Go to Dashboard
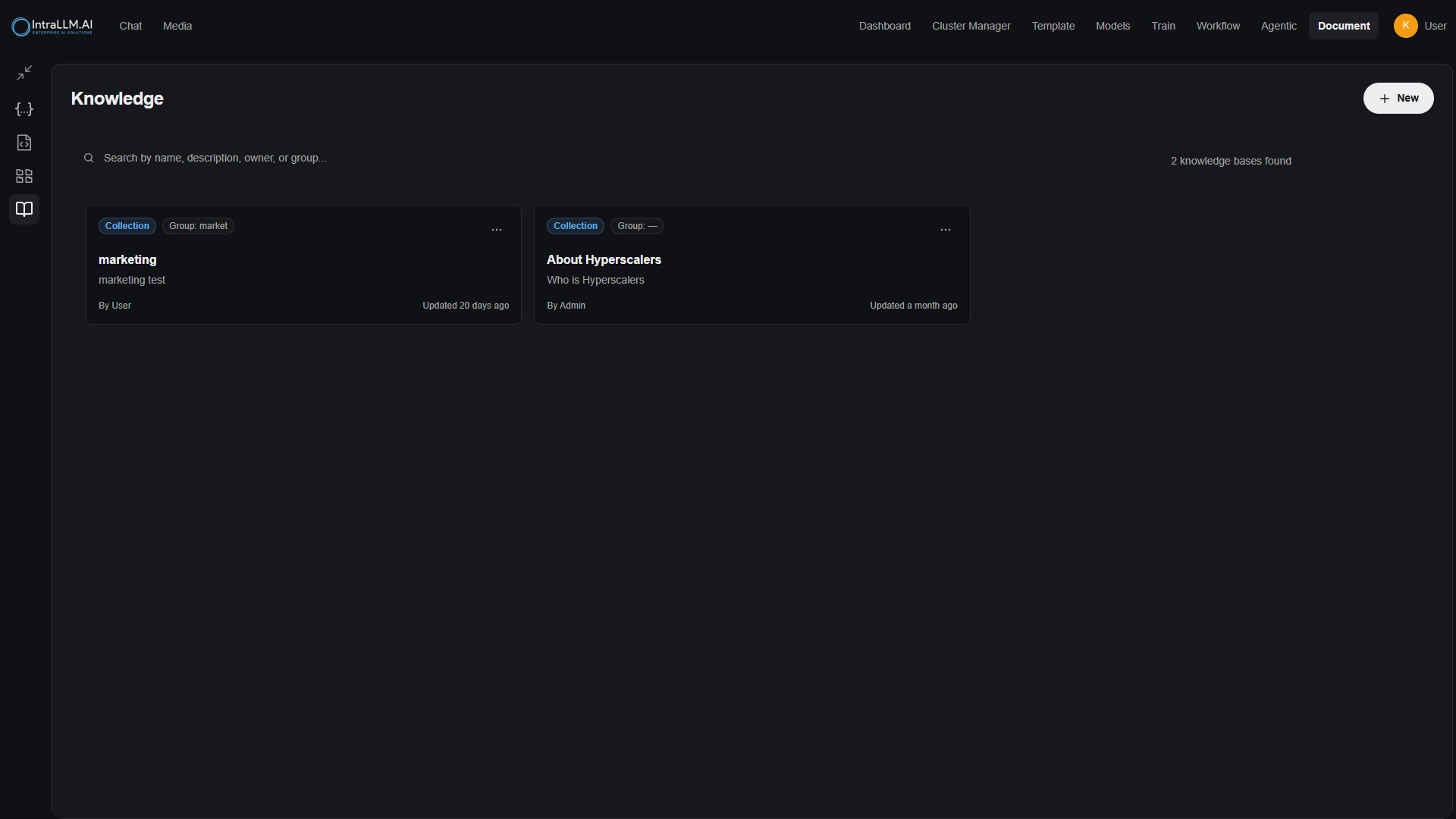This screenshot has height=819, width=1456. point(885,26)
